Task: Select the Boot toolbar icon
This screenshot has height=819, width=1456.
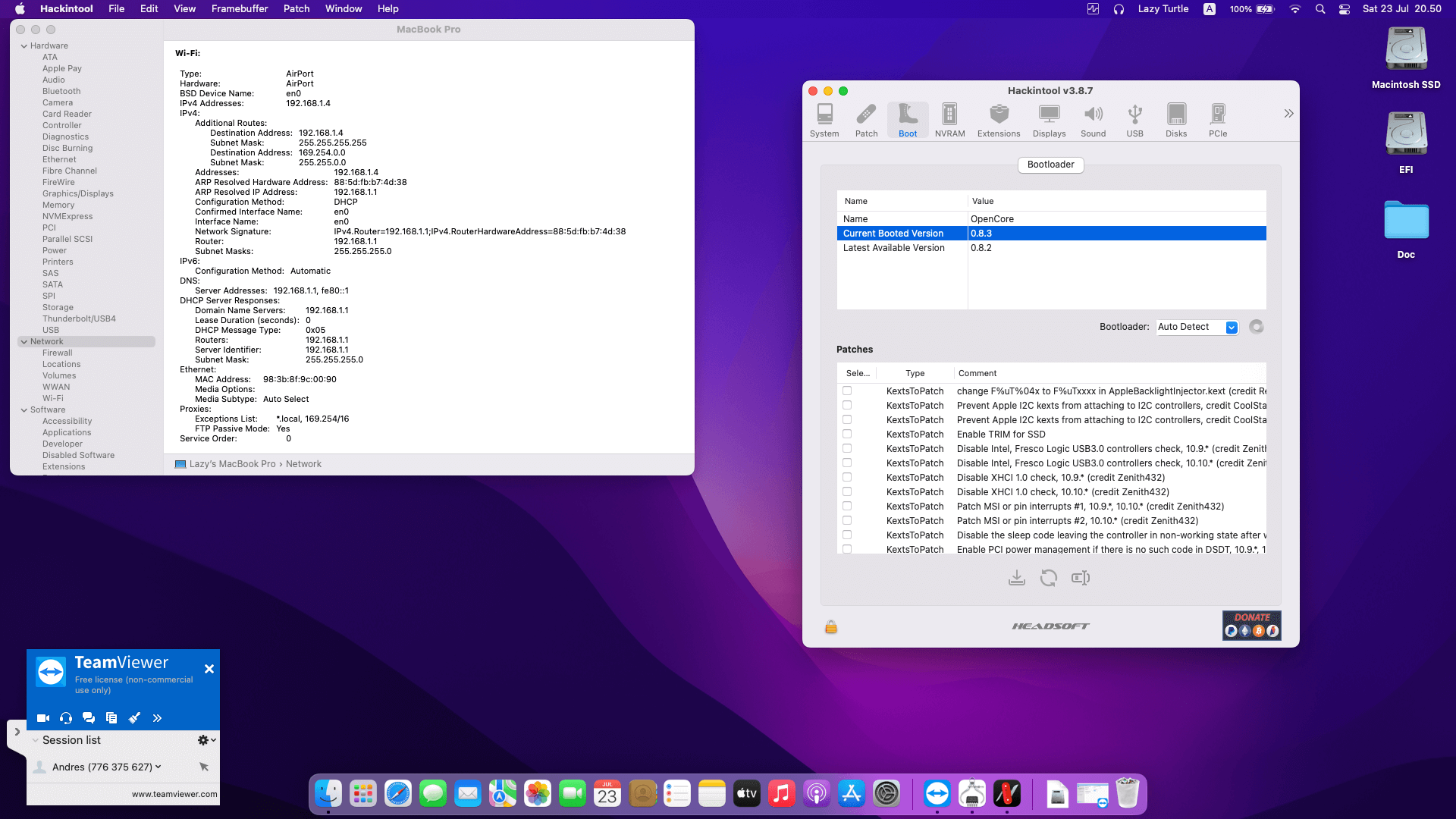Action: pos(908,121)
